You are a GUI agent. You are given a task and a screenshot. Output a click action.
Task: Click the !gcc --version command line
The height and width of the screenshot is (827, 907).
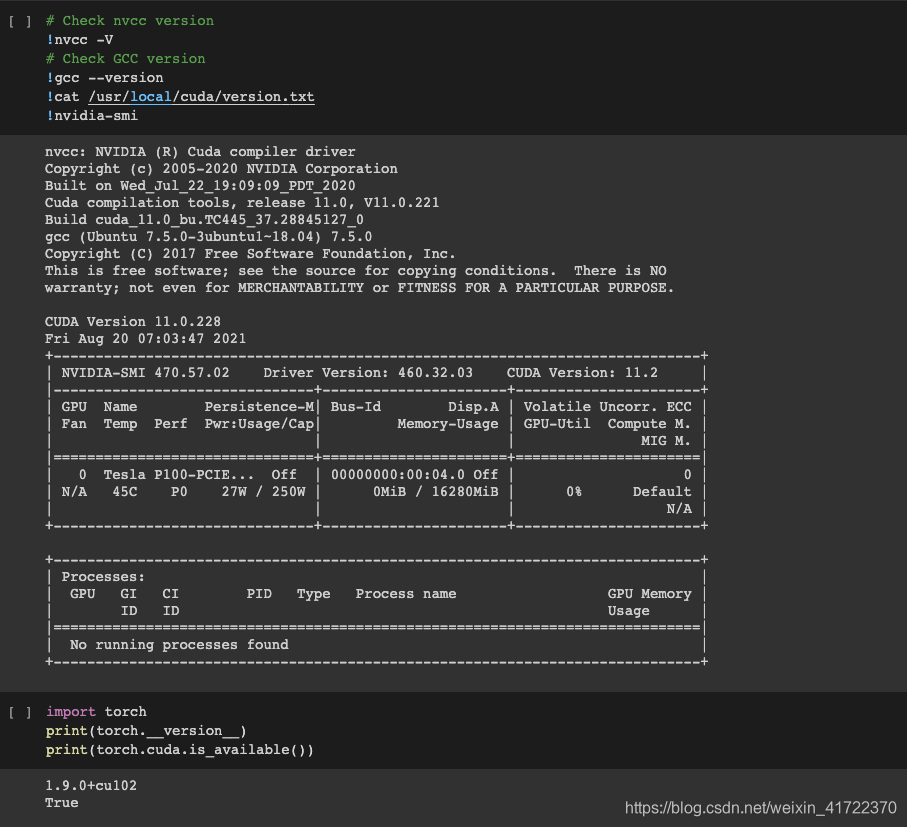(x=107, y=77)
